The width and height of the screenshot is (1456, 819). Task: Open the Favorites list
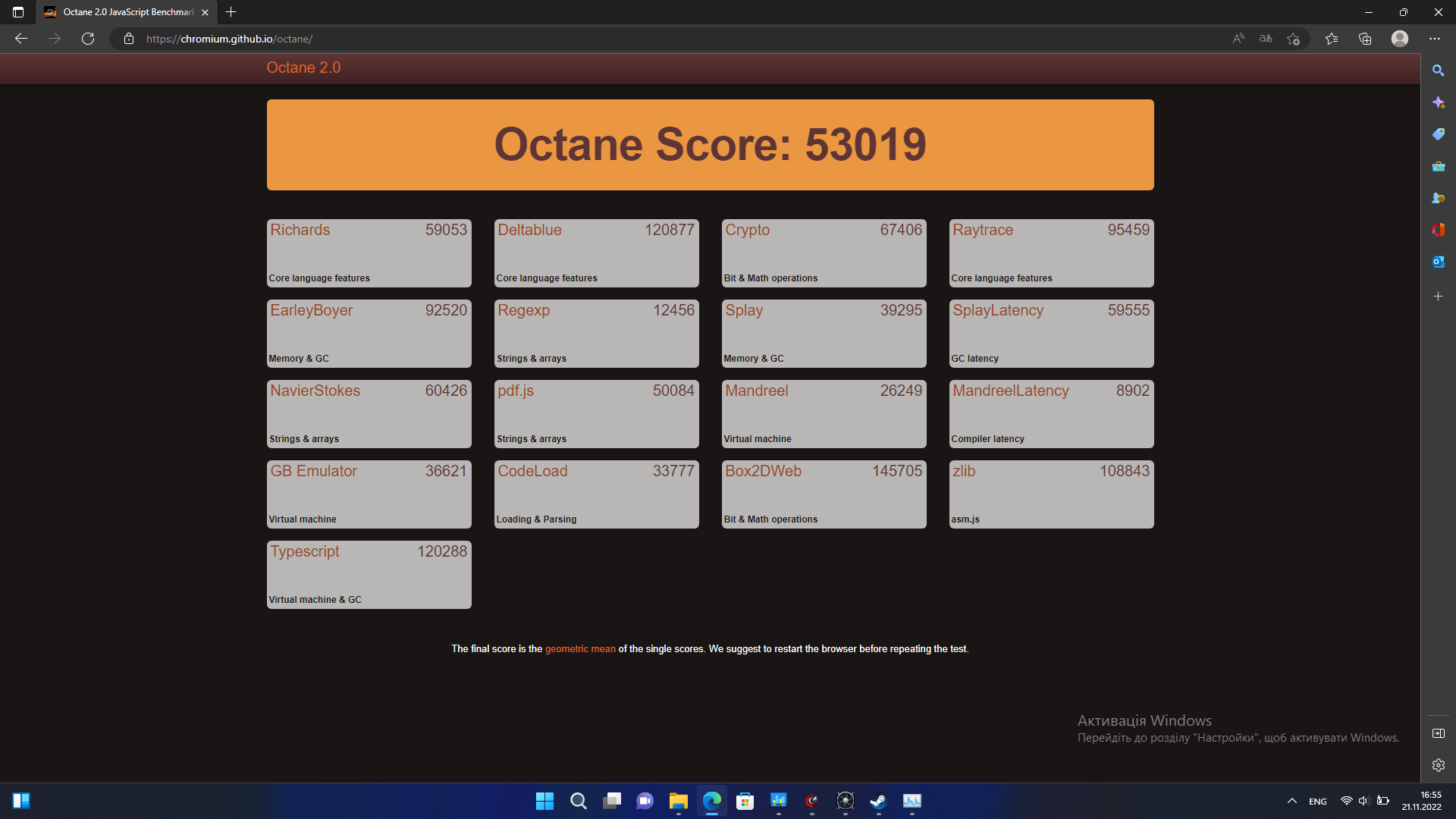pos(1332,39)
